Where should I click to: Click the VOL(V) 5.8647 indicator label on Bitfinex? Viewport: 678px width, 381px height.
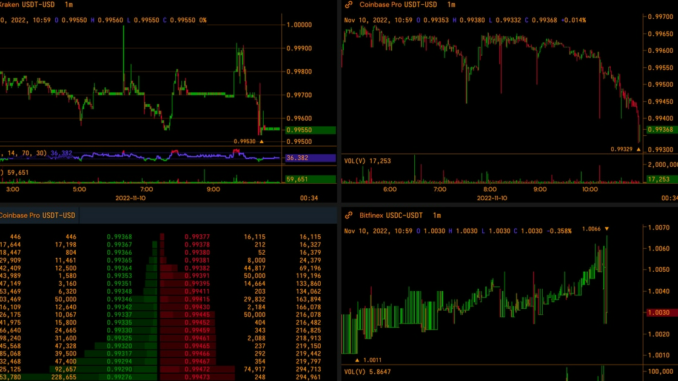click(368, 371)
